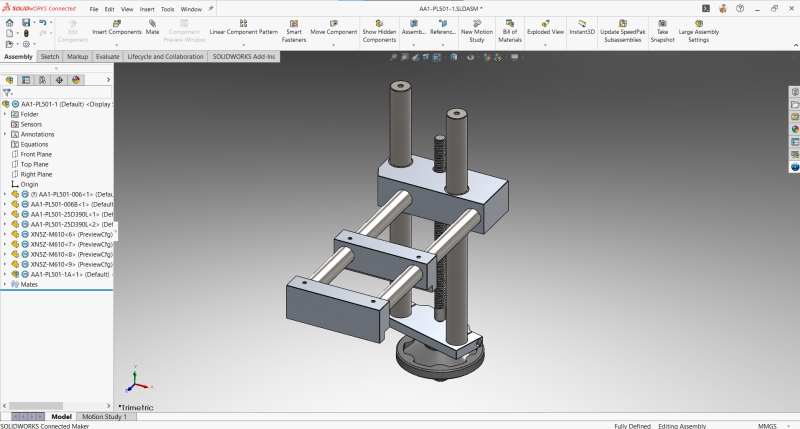Open Insert Components tool
Viewport: 800px width, 429px height.
[x=117, y=24]
